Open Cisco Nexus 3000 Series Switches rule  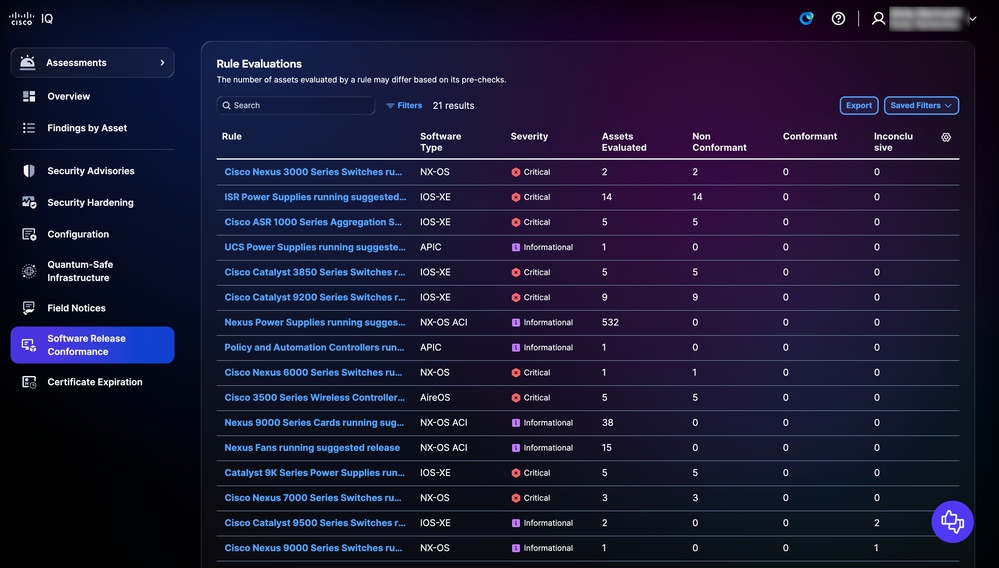[x=313, y=172]
